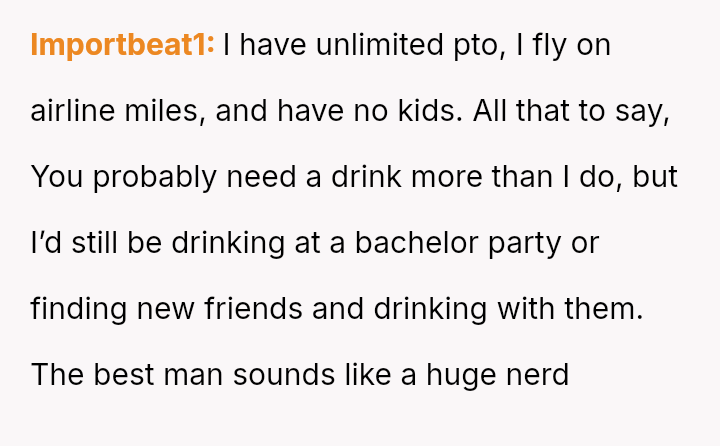Click the phrase "airline miles"
The width and height of the screenshot is (720, 446).
pos(118,111)
